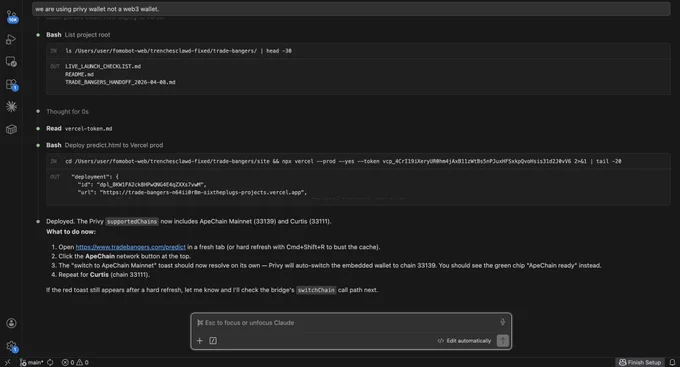Image resolution: width=680 pixels, height=367 pixels.
Task: Expand the Bash List project root block
Action: click(x=78, y=35)
